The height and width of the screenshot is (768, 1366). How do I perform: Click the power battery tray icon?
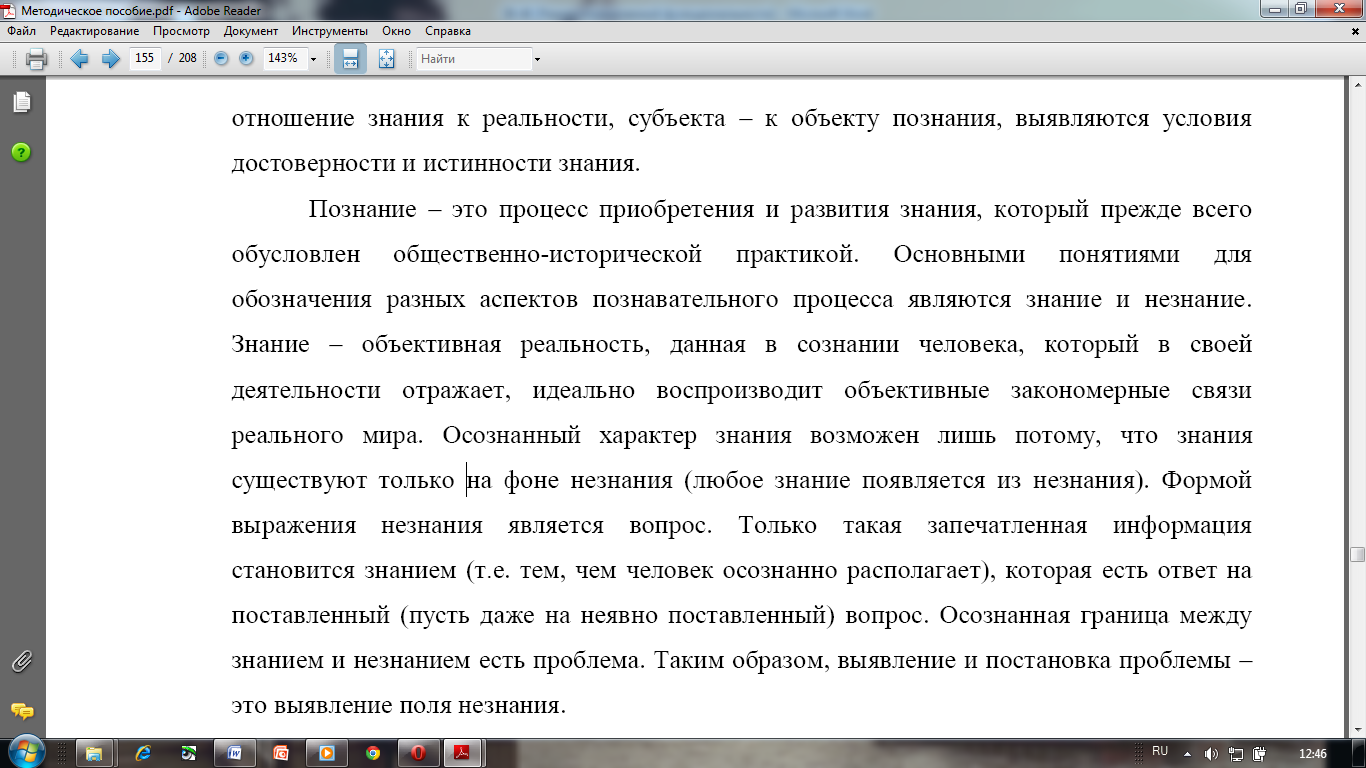pos(1260,754)
